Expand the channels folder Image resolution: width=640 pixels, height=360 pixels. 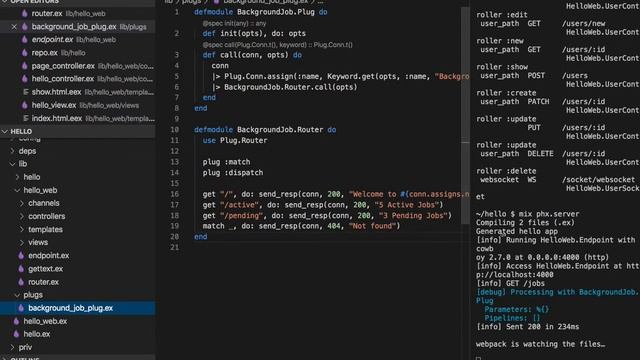pos(22,203)
